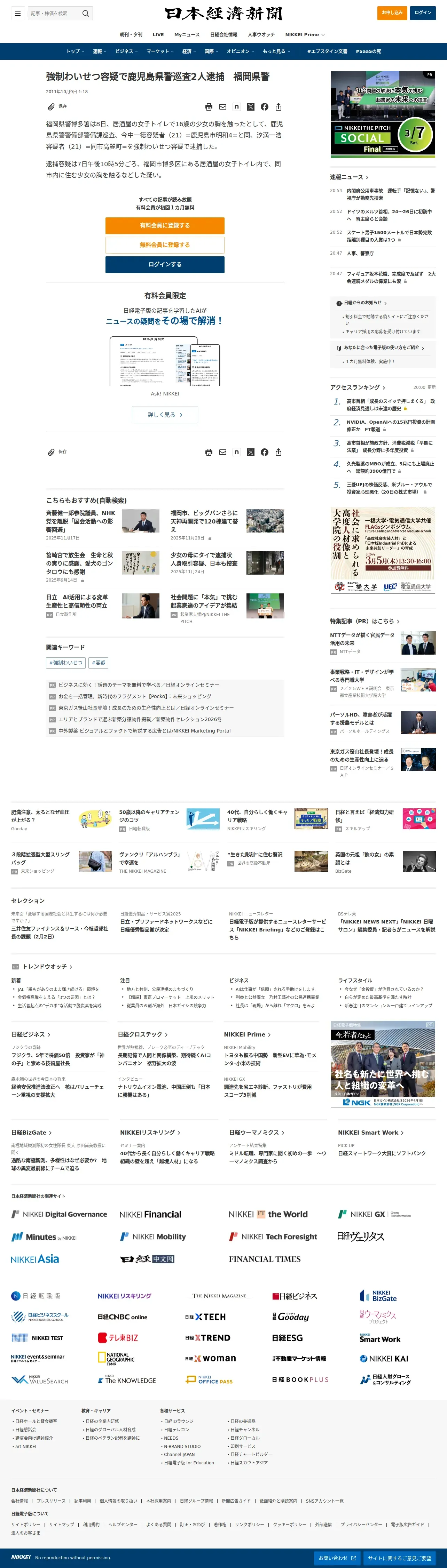The height and width of the screenshot is (1568, 447).
Task: Open the 日経CNBC online logo
Action: [123, 1317]
